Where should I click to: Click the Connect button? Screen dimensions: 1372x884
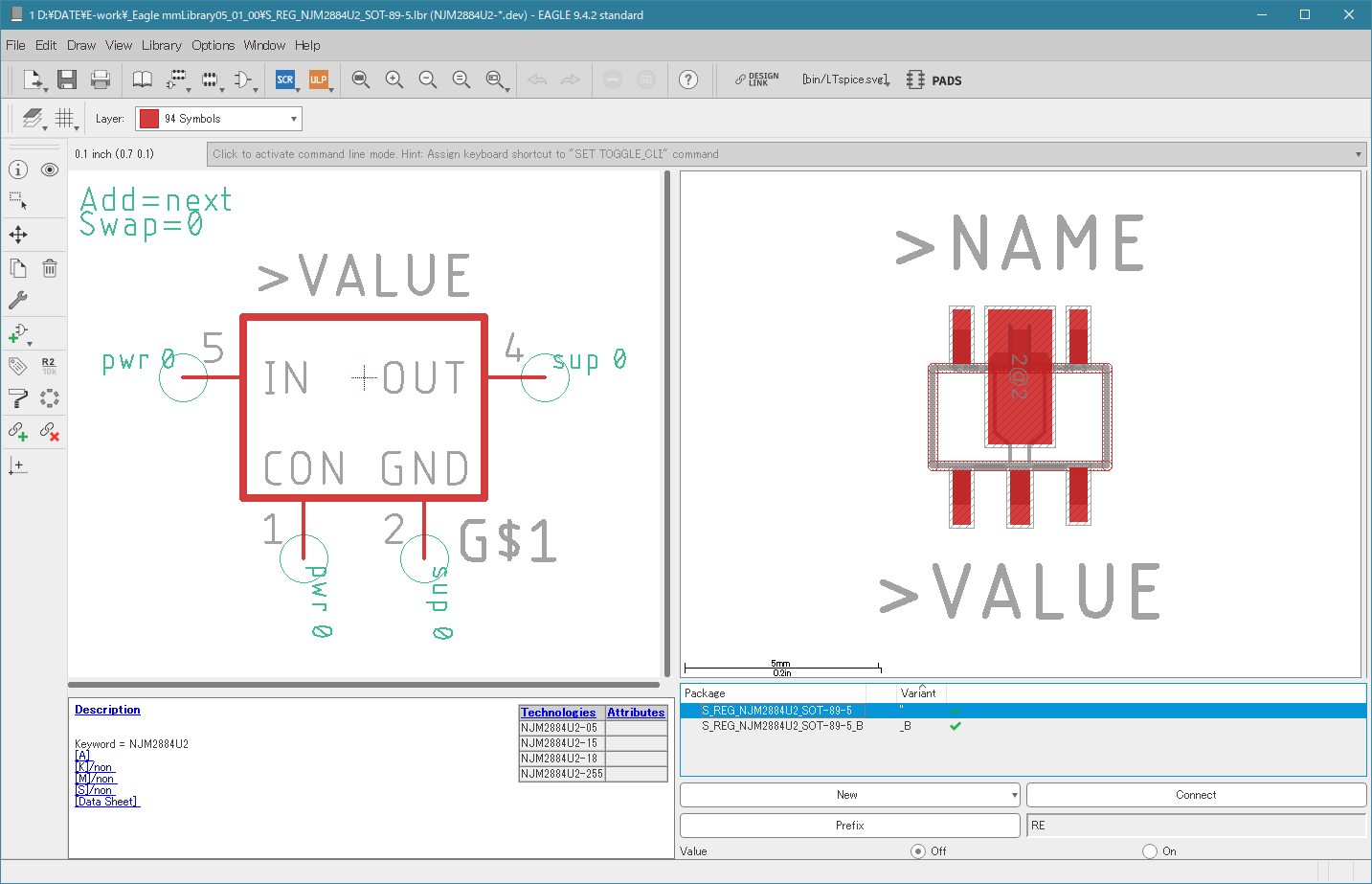(x=1196, y=795)
